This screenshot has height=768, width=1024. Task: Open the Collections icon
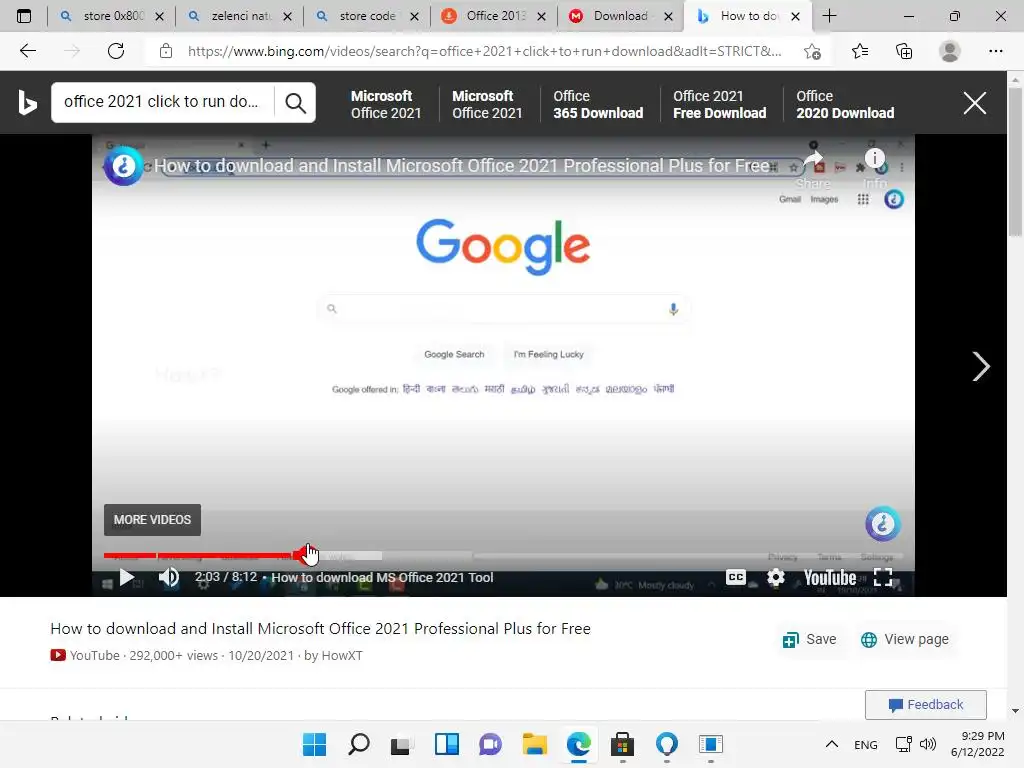[x=904, y=51]
